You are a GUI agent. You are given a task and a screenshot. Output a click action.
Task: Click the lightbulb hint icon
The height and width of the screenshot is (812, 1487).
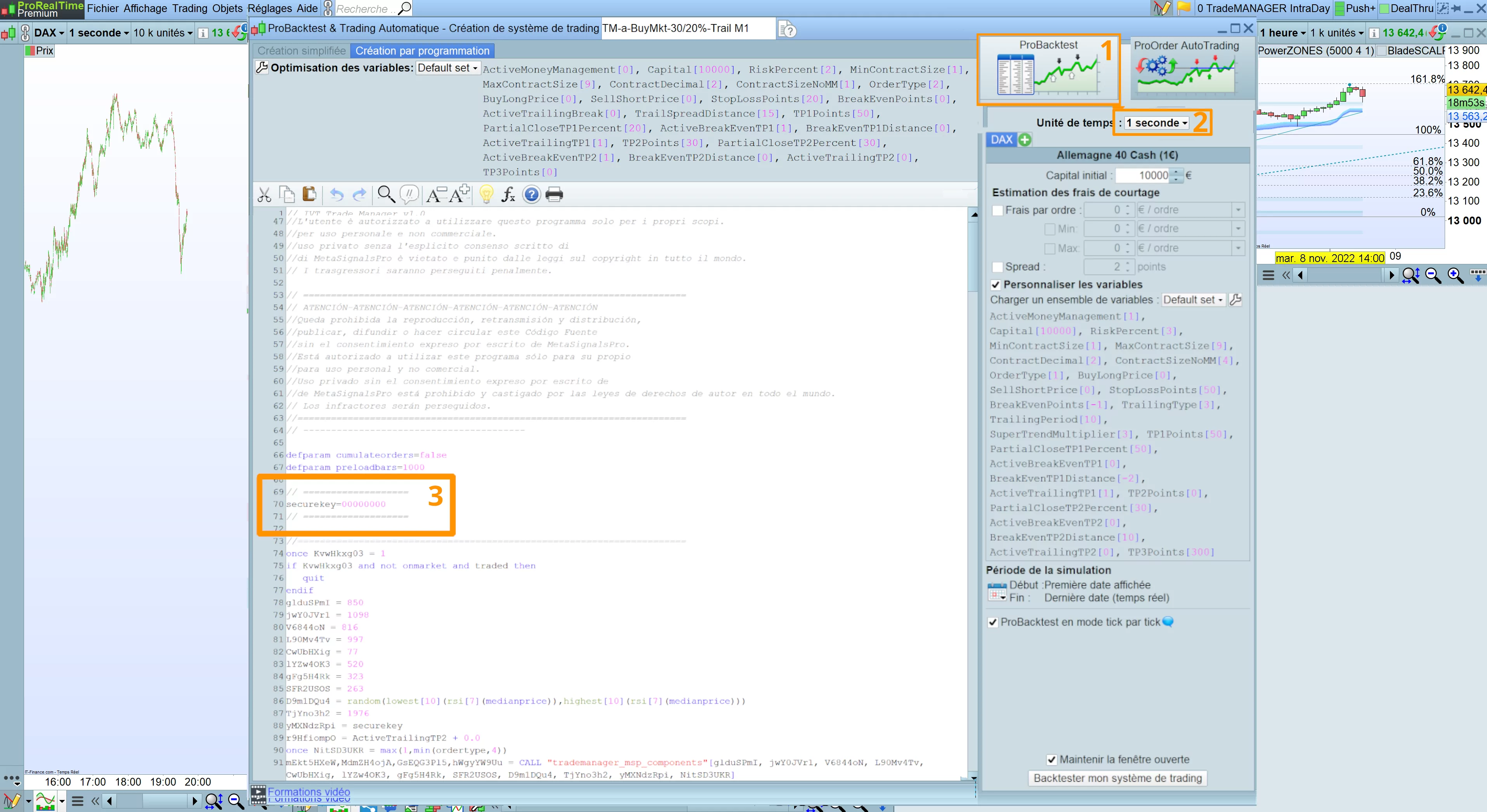click(x=486, y=194)
